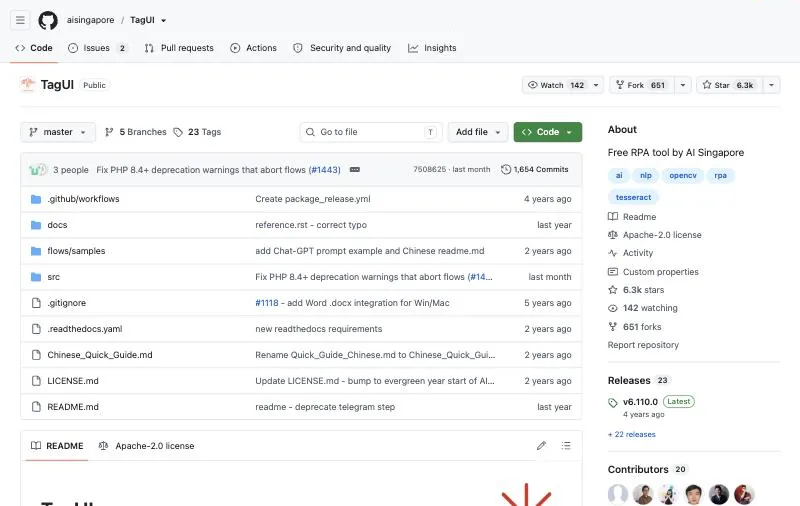
Task: View 1,654 Commits history
Action: click(535, 169)
